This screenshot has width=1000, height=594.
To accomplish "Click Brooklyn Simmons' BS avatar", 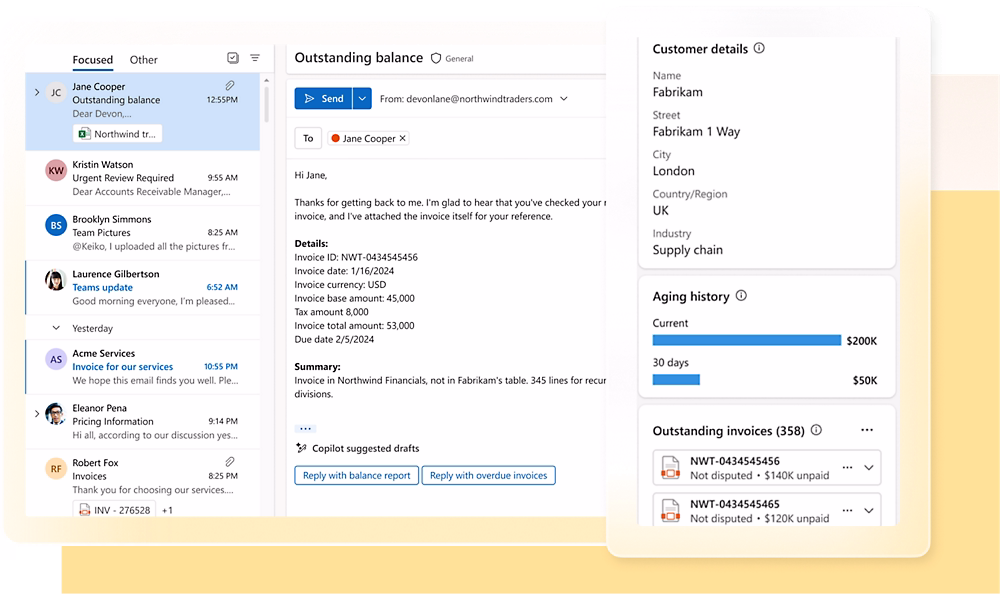I will pyautogui.click(x=56, y=225).
